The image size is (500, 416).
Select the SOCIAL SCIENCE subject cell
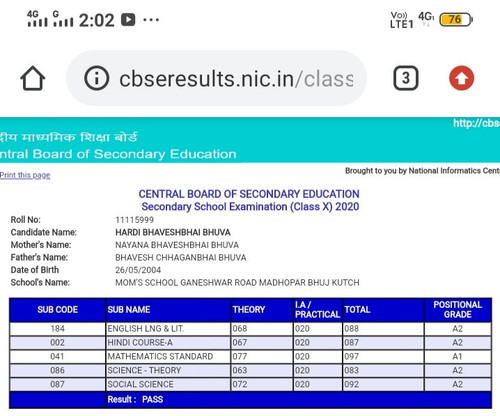click(168, 384)
